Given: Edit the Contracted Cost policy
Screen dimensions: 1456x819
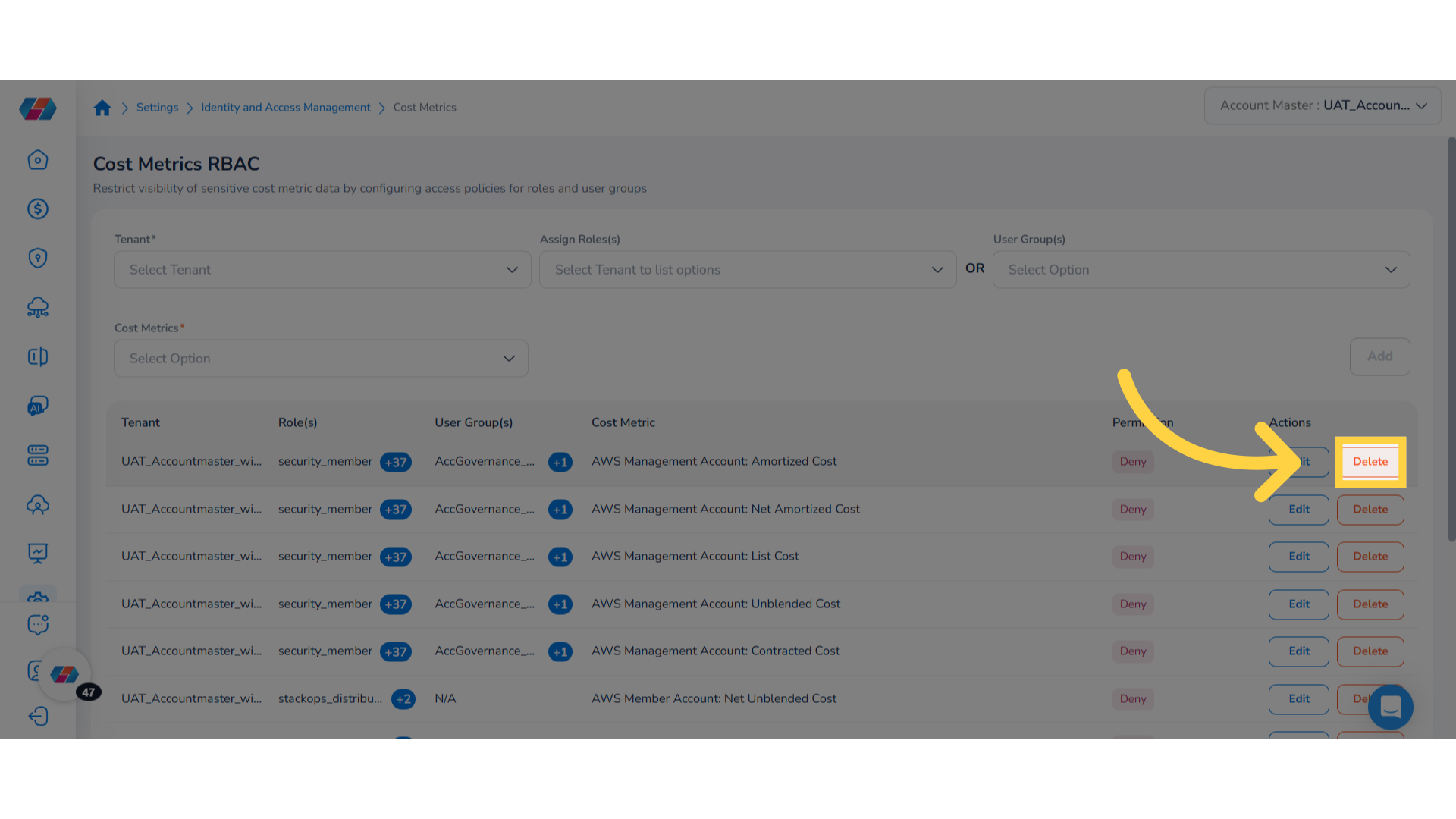Looking at the screenshot, I should [x=1298, y=651].
